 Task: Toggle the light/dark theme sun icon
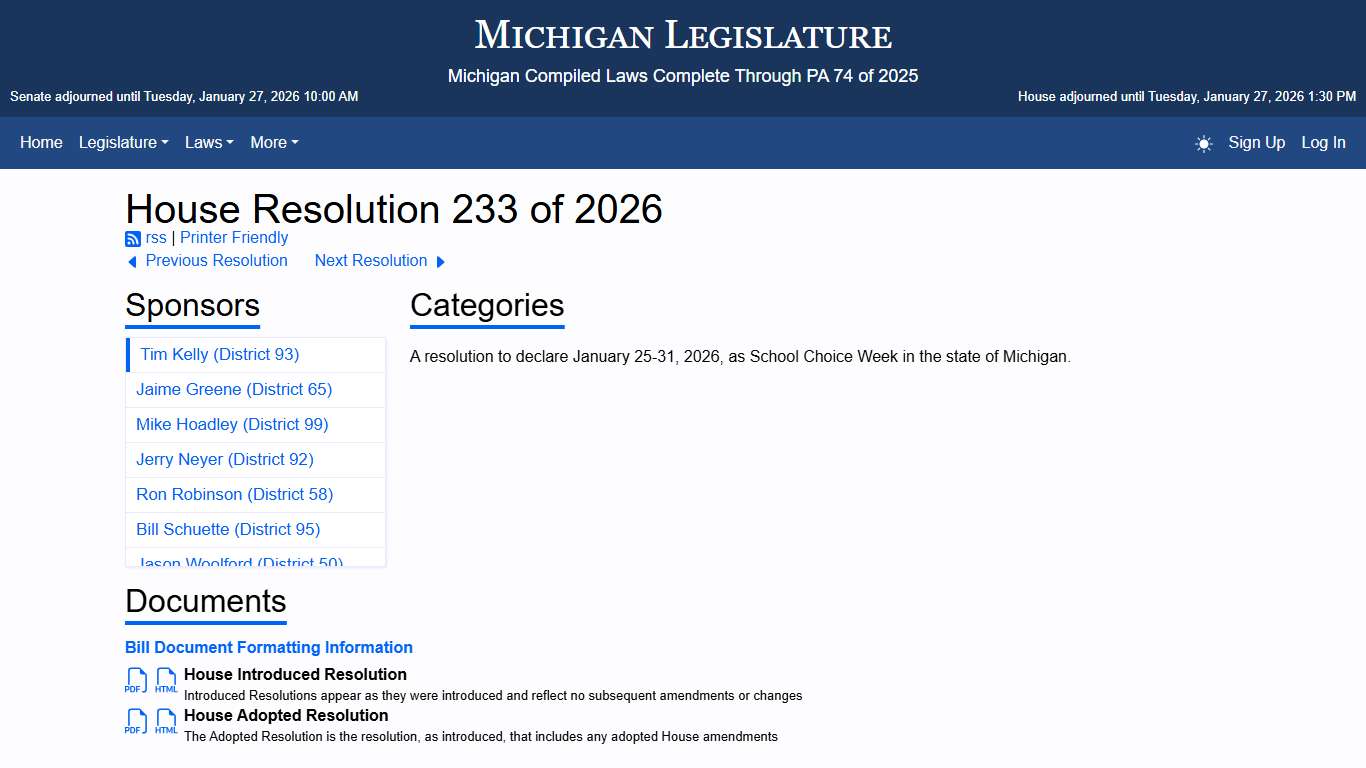click(1203, 143)
